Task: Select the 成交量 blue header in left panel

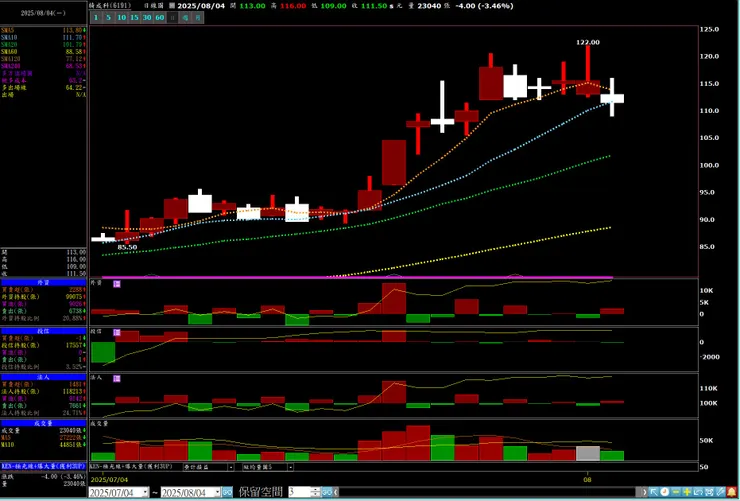Action: tap(43, 423)
